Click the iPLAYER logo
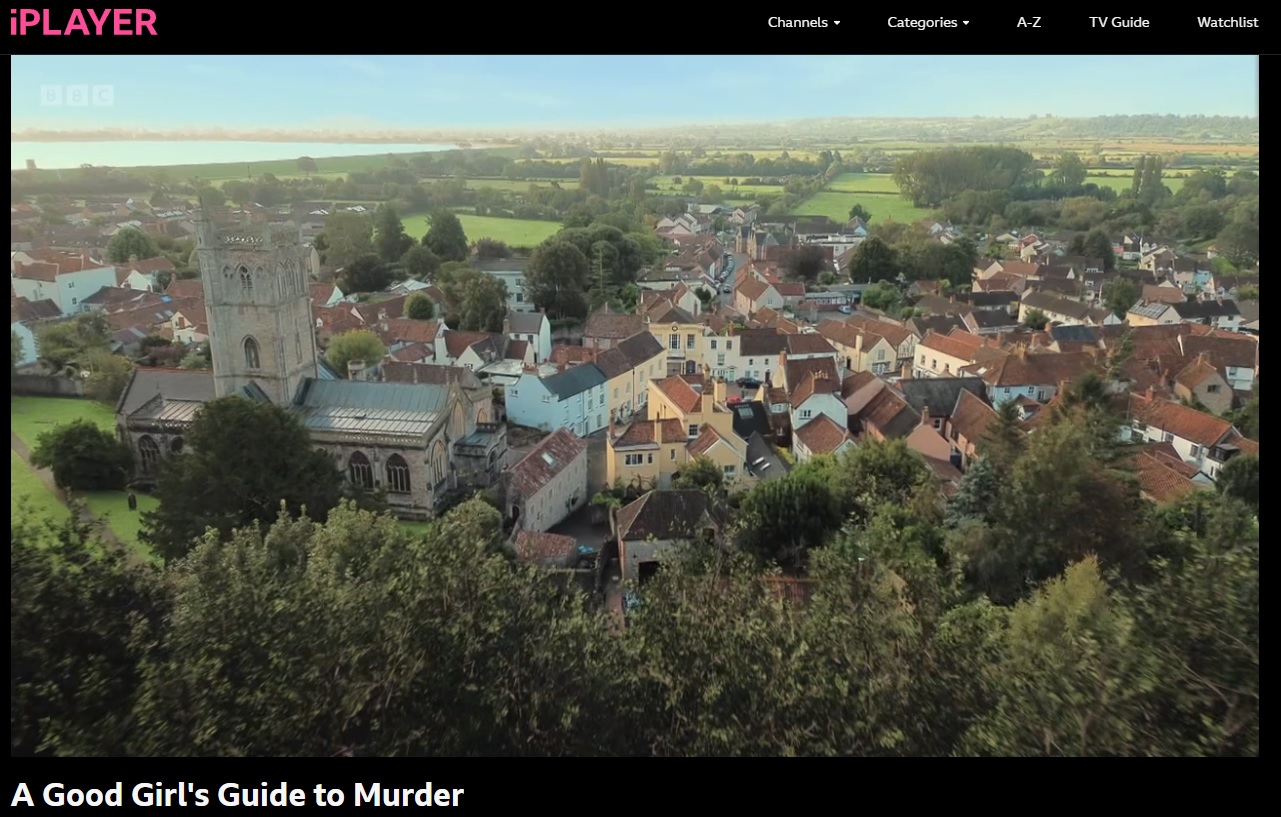1281x817 pixels. [x=83, y=22]
